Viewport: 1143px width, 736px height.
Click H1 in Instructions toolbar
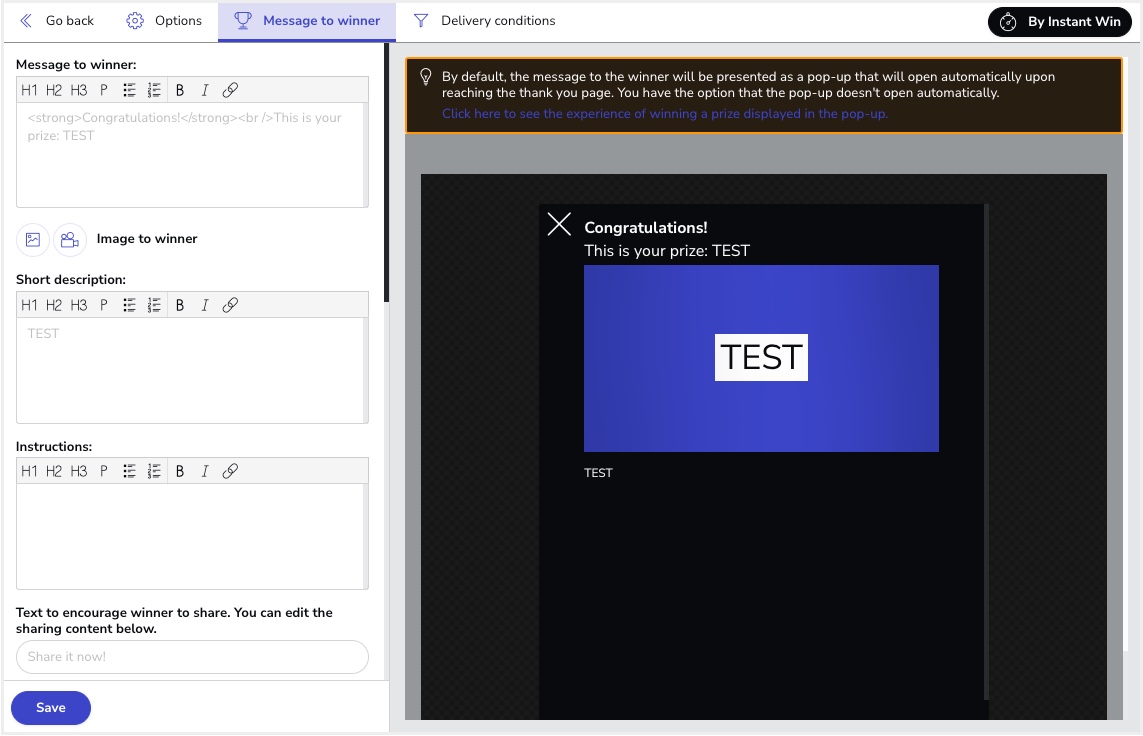click(29, 471)
